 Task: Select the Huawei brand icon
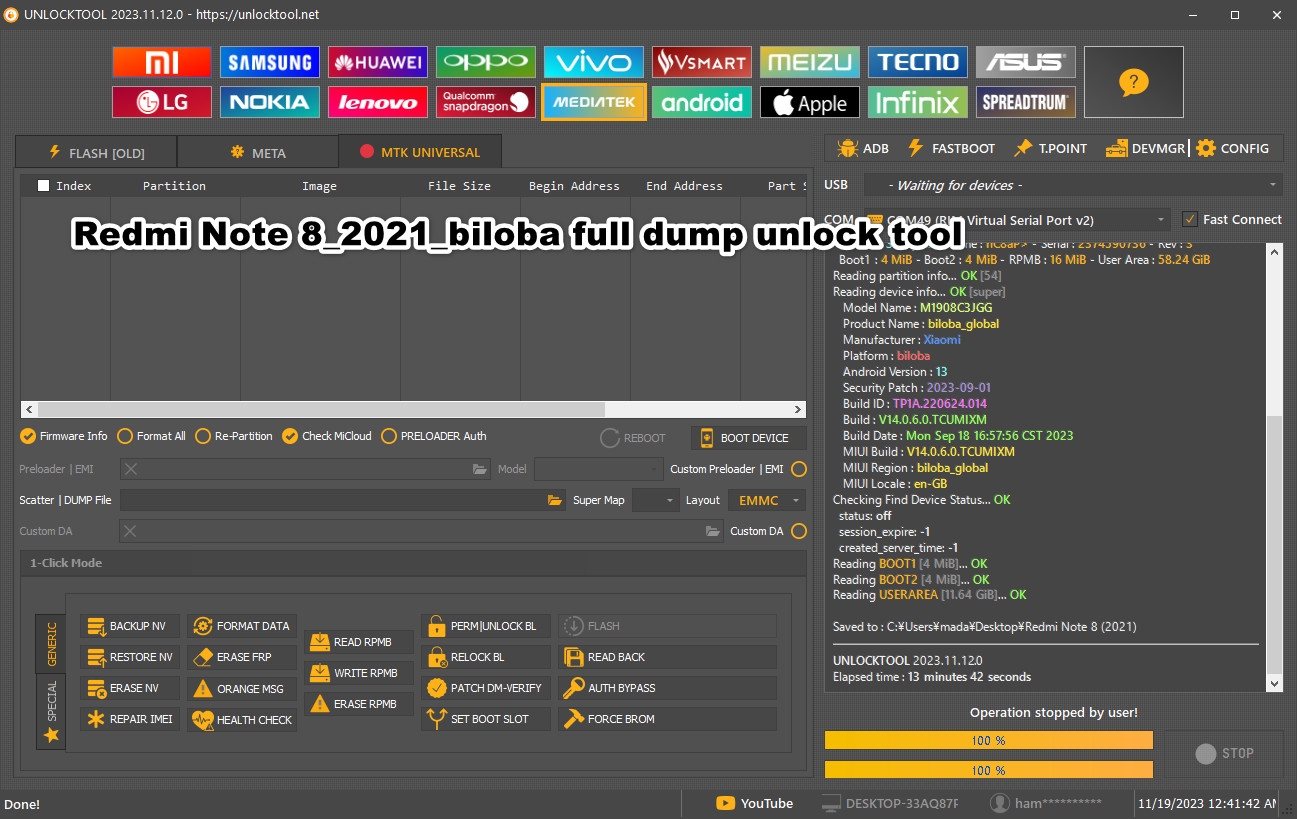[378, 62]
